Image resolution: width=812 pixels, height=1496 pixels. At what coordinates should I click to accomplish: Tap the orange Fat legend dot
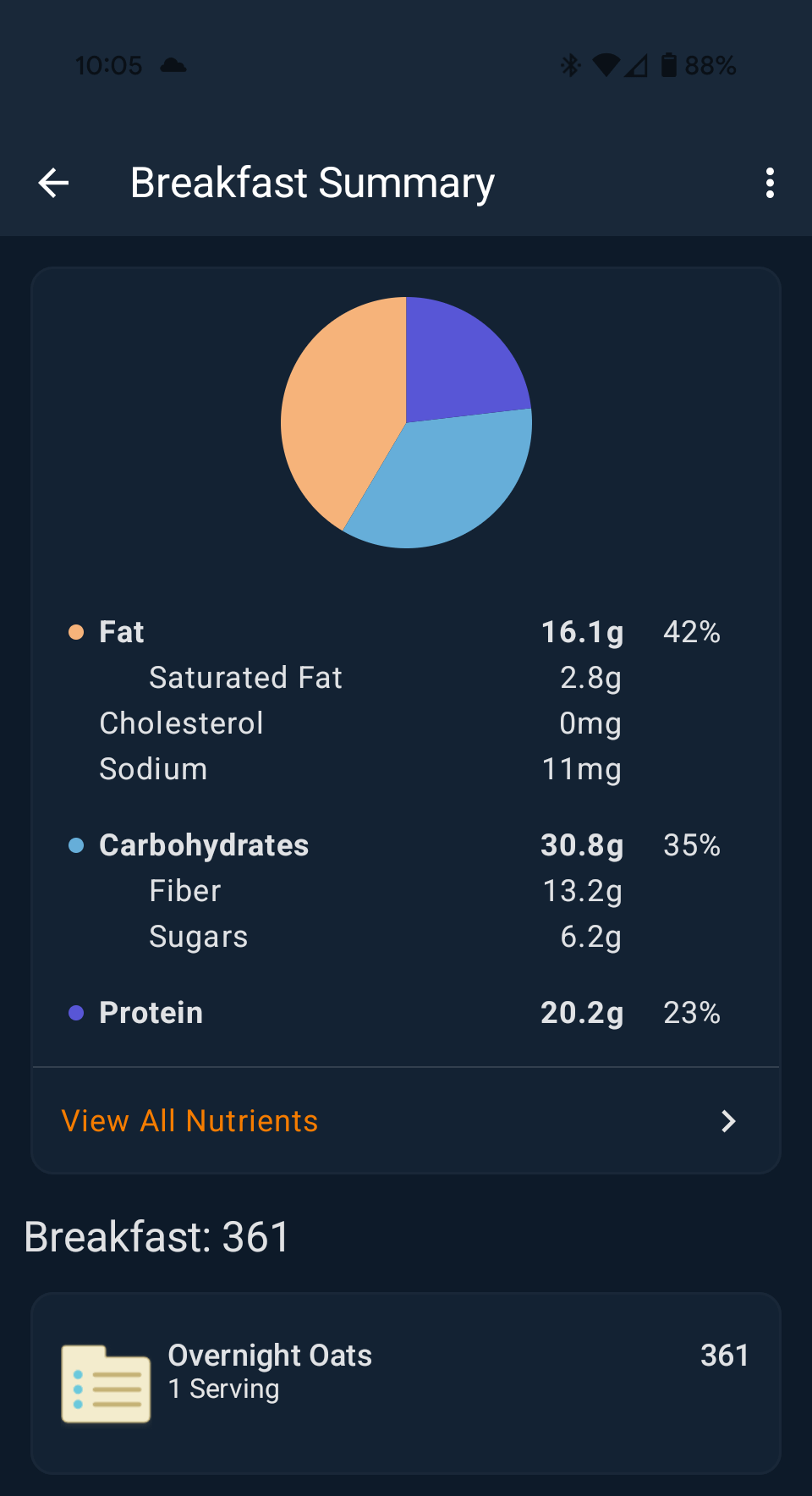[x=76, y=632]
